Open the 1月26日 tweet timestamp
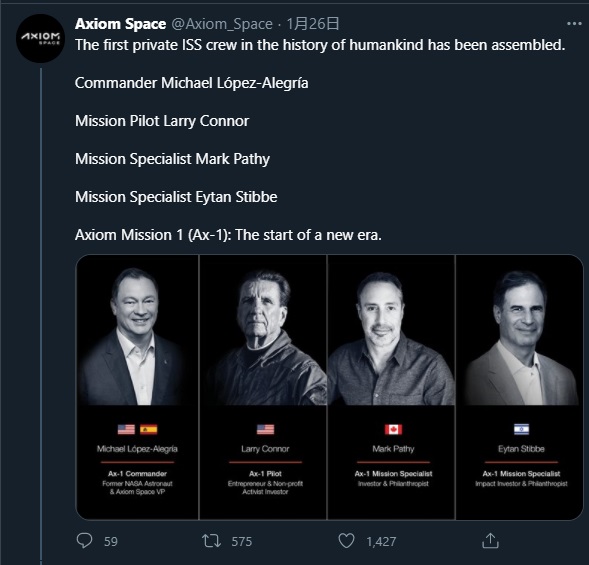This screenshot has height=565, width=589. coord(313,24)
